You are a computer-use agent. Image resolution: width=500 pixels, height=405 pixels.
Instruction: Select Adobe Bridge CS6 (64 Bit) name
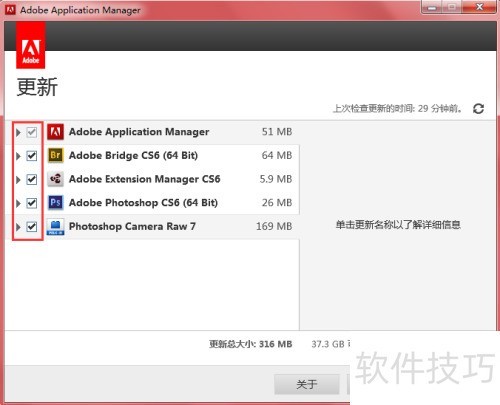click(x=133, y=156)
